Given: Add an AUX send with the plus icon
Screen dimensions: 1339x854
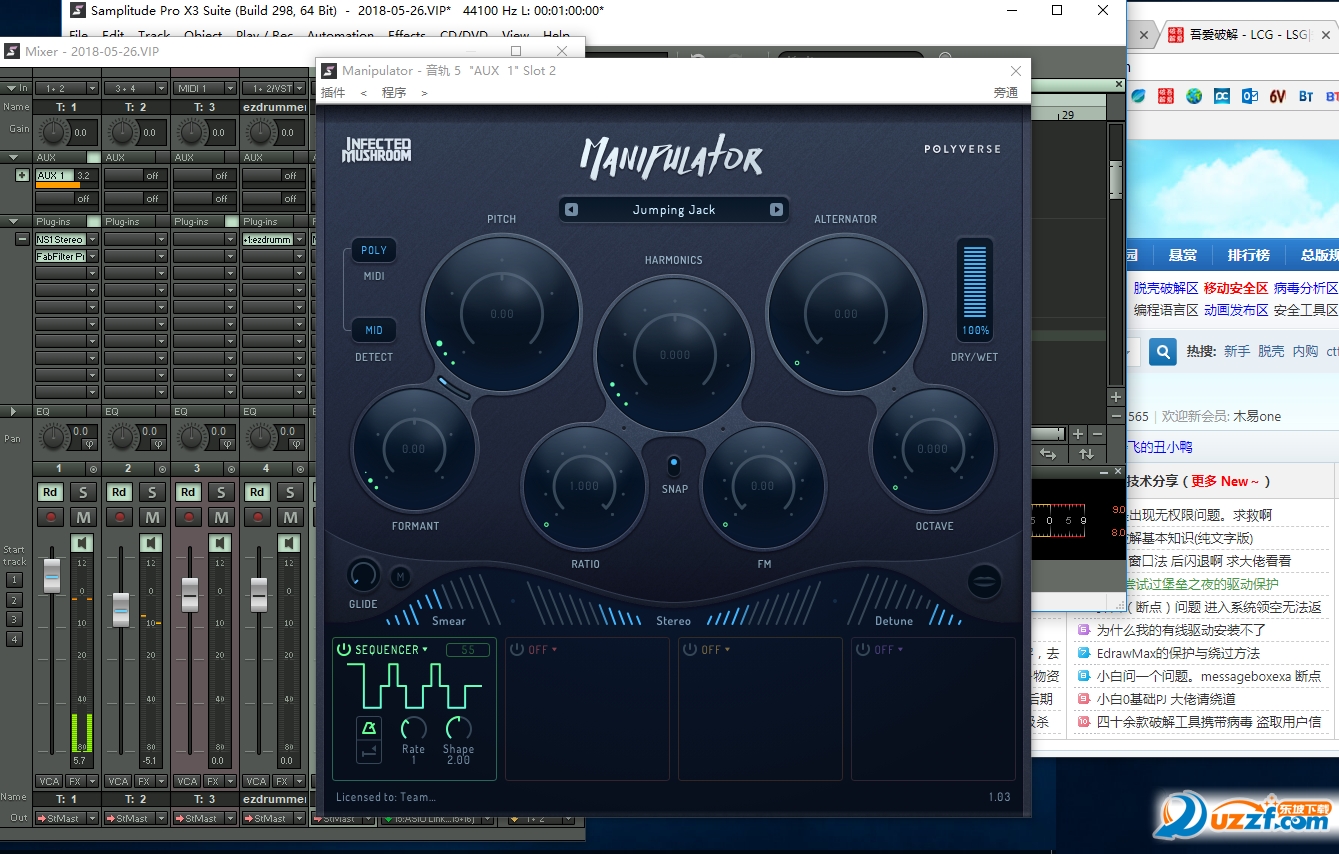Looking at the screenshot, I should pos(22,175).
